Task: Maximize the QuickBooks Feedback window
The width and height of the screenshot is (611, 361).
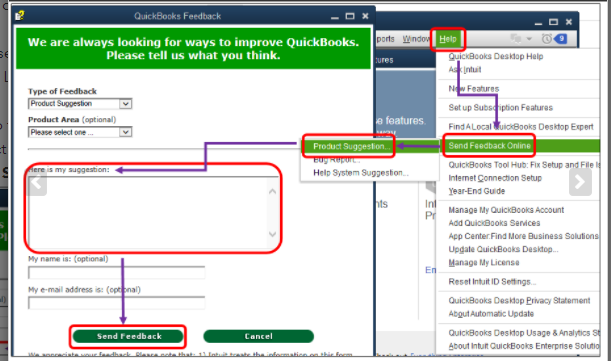Action: (350, 16)
